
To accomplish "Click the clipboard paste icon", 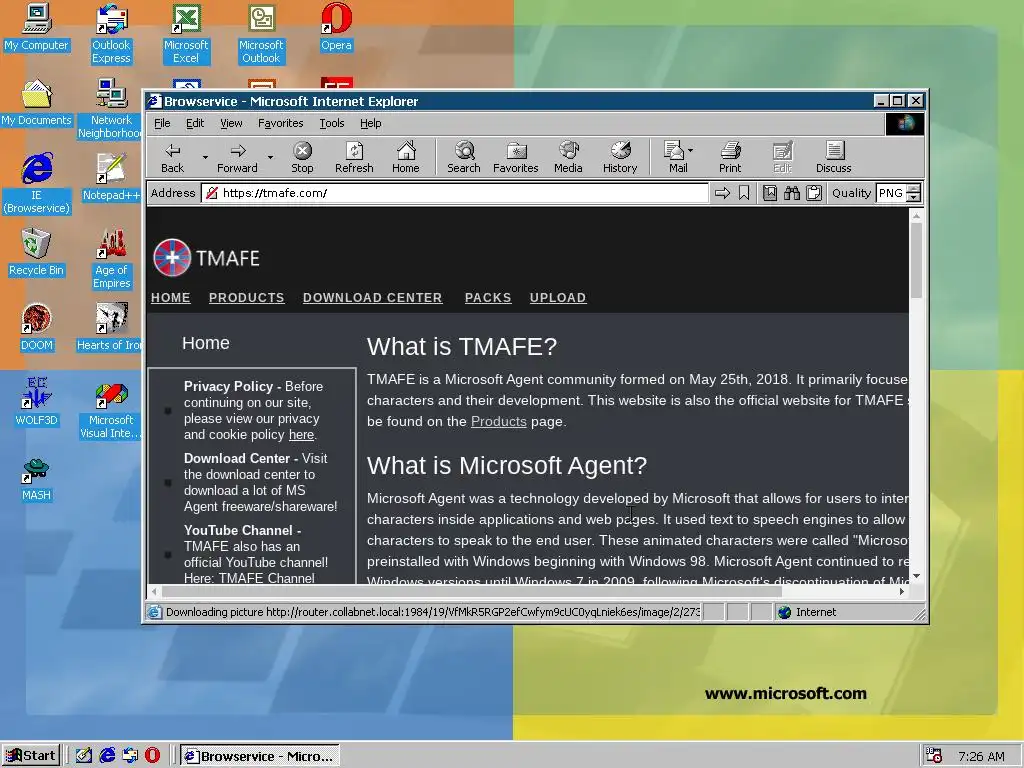I will click(x=814, y=193).
